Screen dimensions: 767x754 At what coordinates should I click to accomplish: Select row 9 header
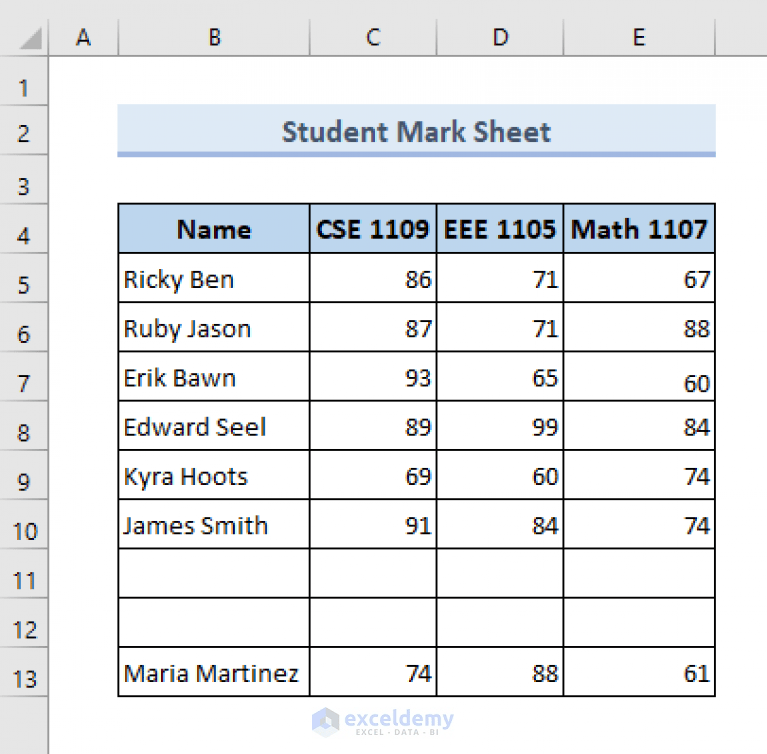coord(23,475)
